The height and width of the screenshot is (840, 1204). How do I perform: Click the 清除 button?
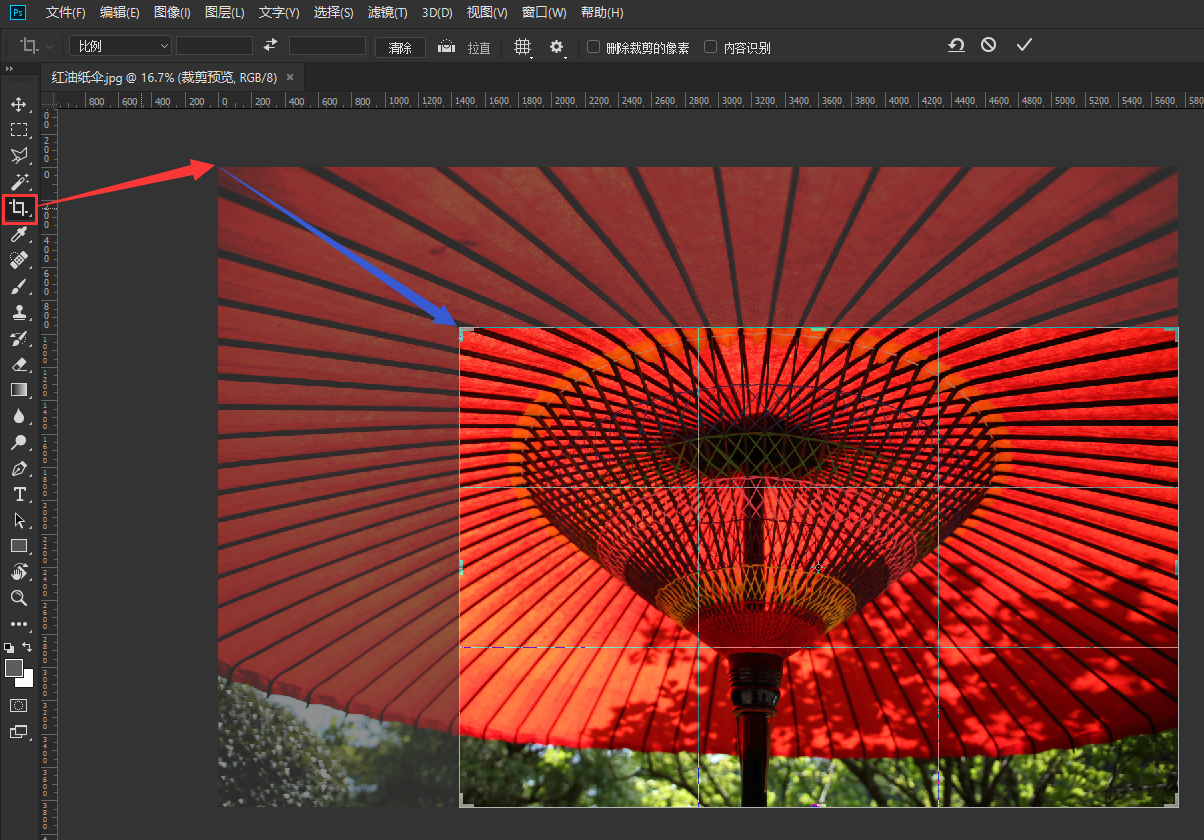(x=400, y=47)
